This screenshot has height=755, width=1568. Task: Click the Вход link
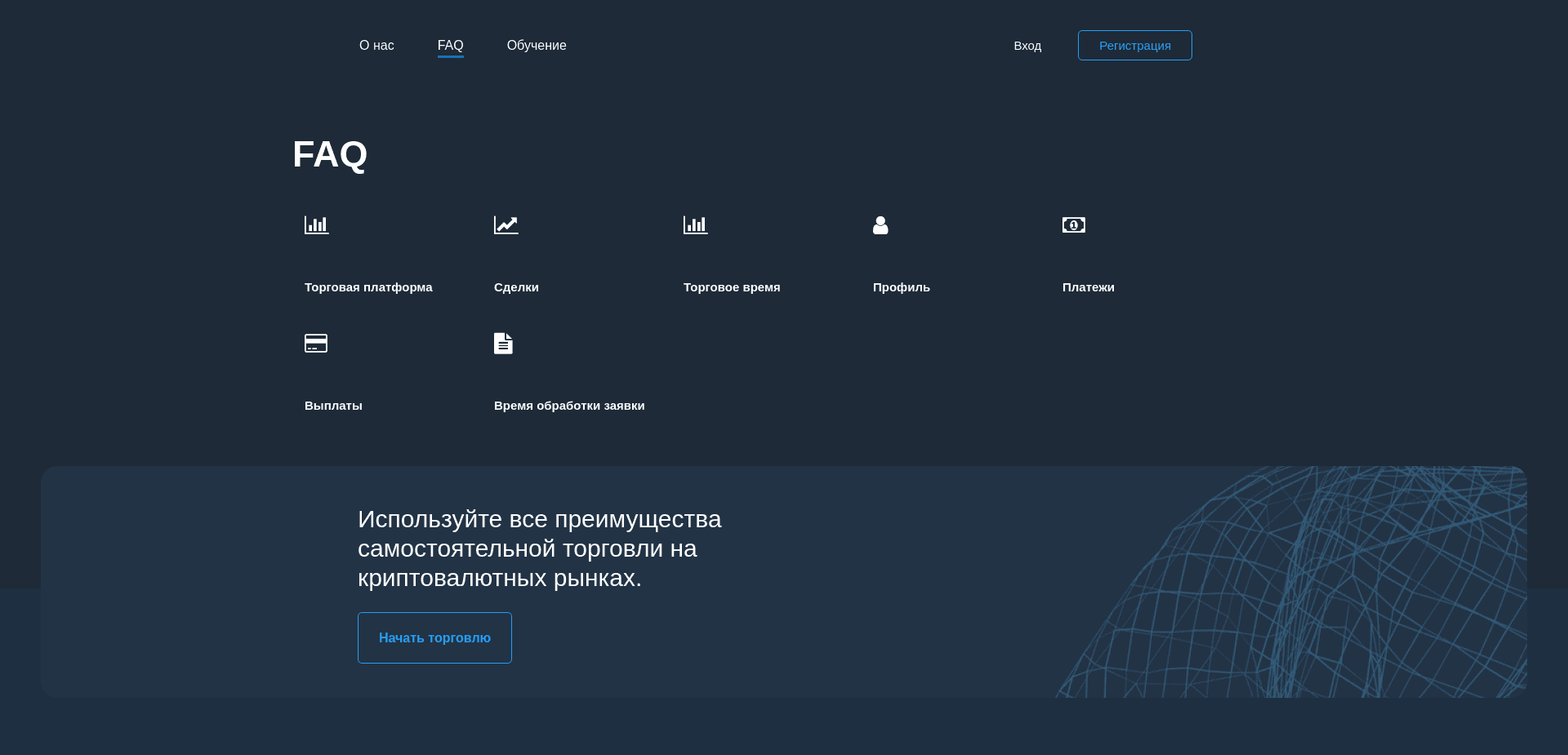click(1027, 46)
